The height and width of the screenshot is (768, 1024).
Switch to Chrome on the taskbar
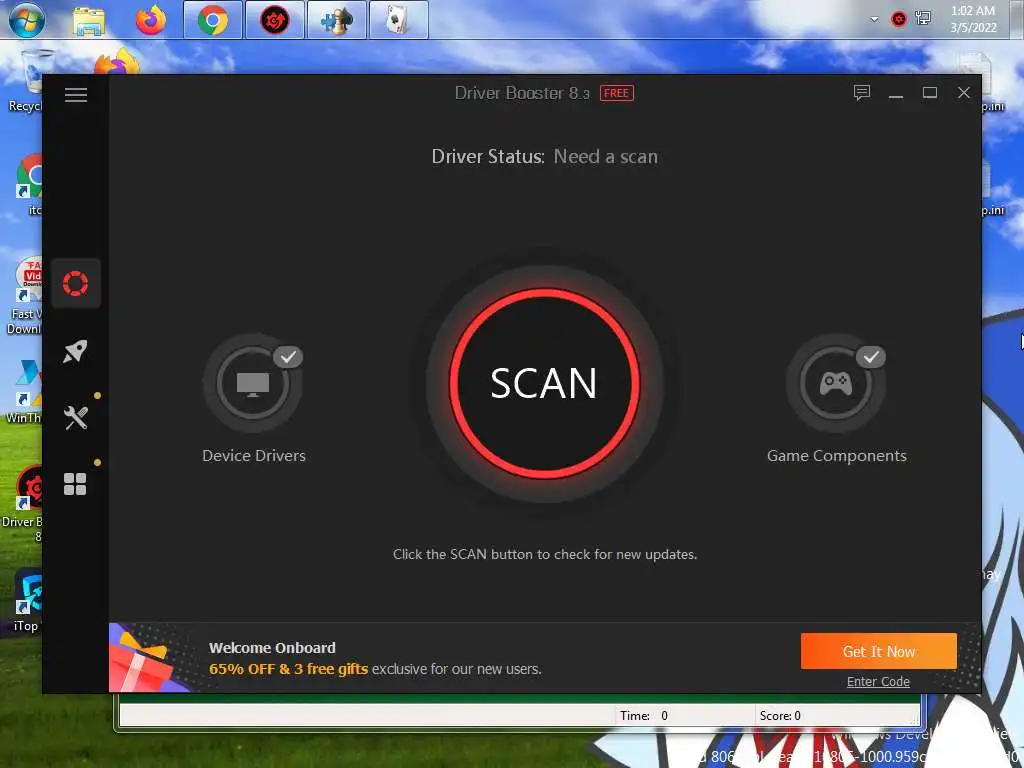point(212,20)
